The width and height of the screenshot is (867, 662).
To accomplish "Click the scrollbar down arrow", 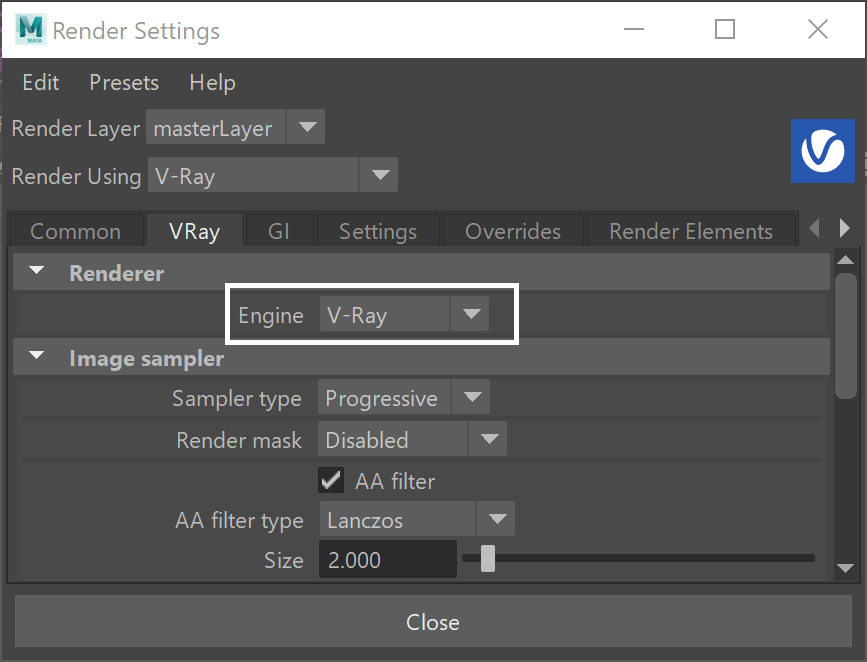I will [845, 568].
